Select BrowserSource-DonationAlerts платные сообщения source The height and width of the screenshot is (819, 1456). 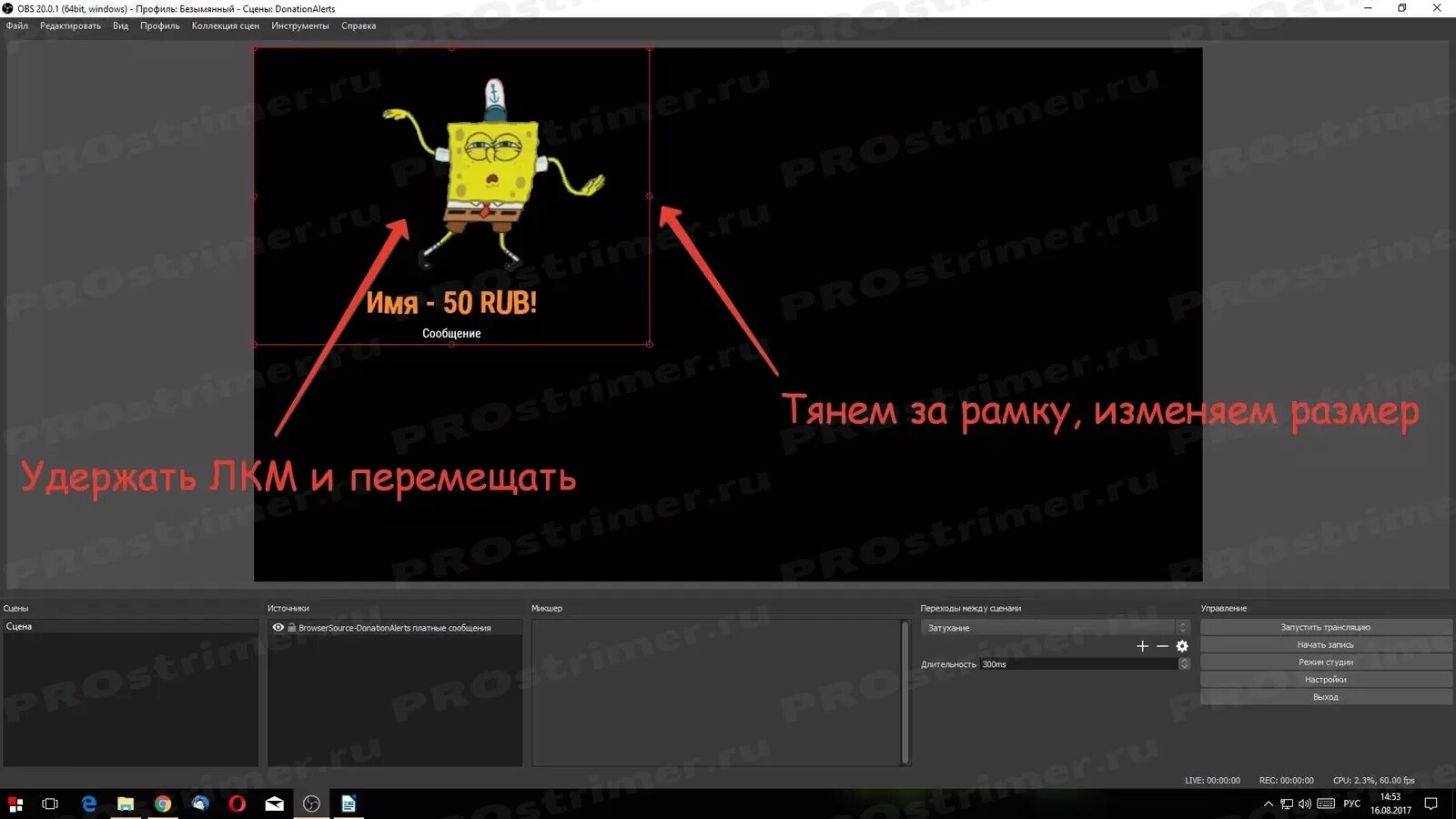(x=394, y=628)
